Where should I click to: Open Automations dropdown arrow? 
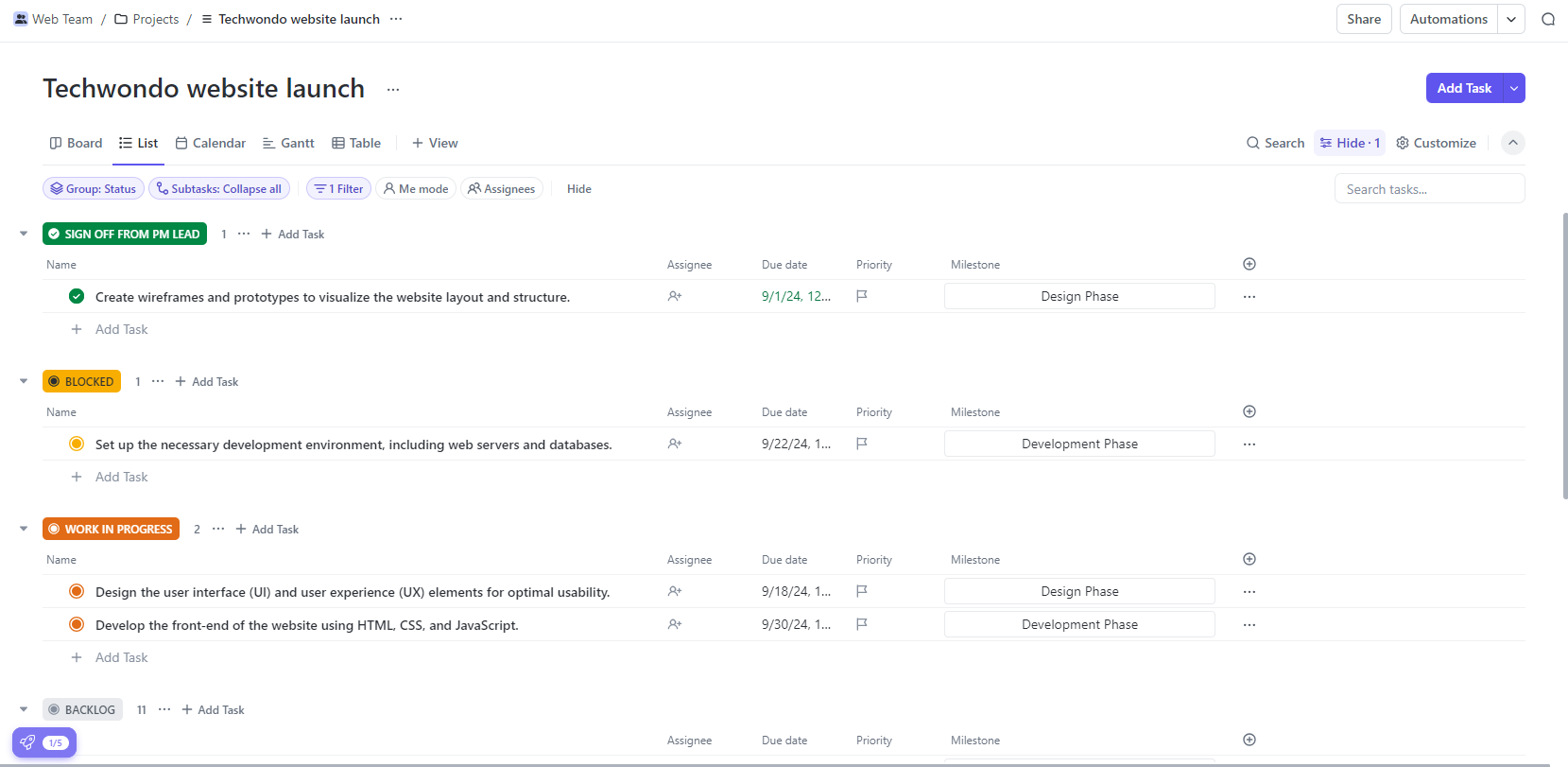pyautogui.click(x=1511, y=19)
